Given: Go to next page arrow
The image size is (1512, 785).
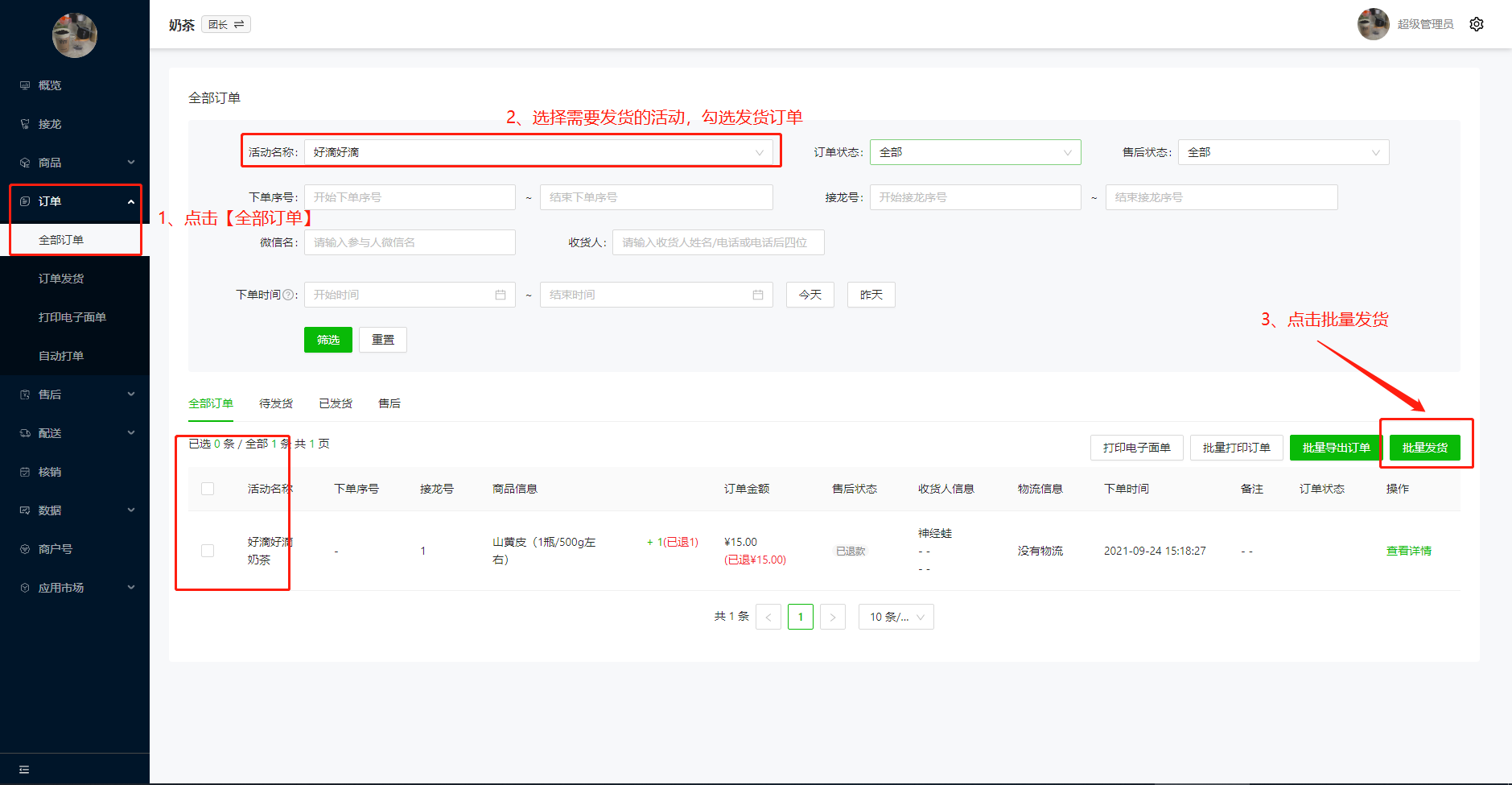Looking at the screenshot, I should (833, 617).
